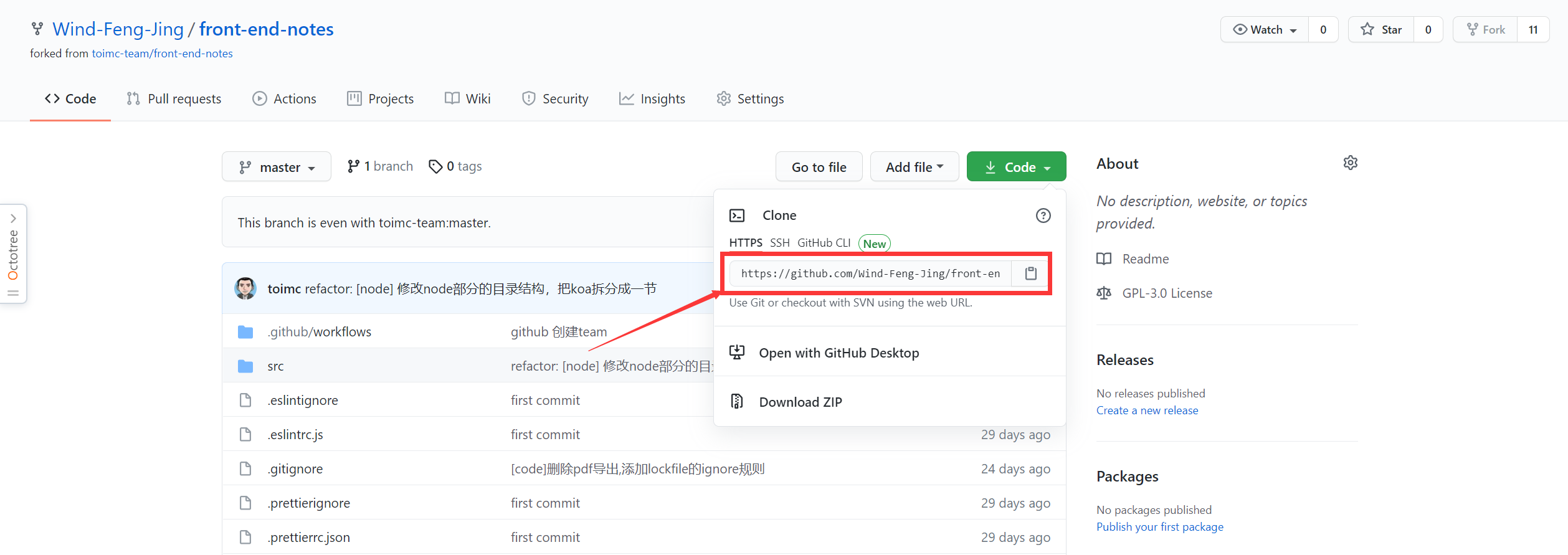Open the 1 branch link

(380, 166)
